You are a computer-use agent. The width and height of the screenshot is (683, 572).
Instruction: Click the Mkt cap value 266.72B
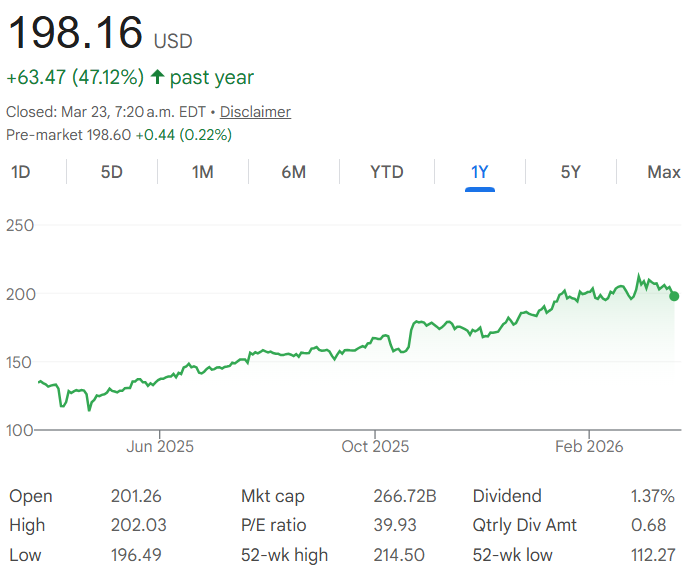click(405, 496)
